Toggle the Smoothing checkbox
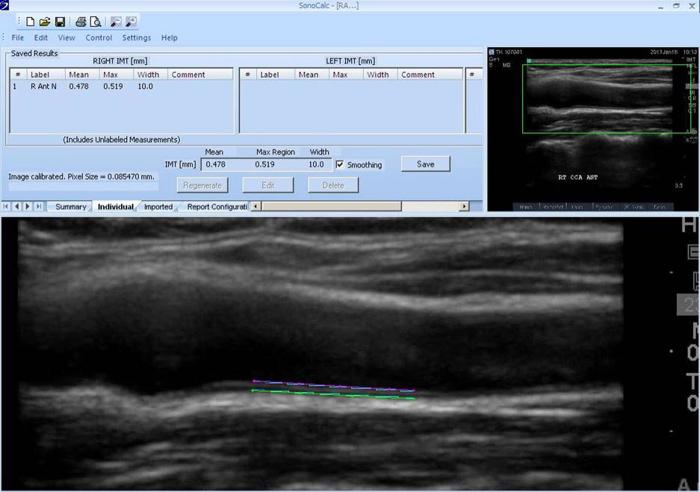 [x=341, y=164]
